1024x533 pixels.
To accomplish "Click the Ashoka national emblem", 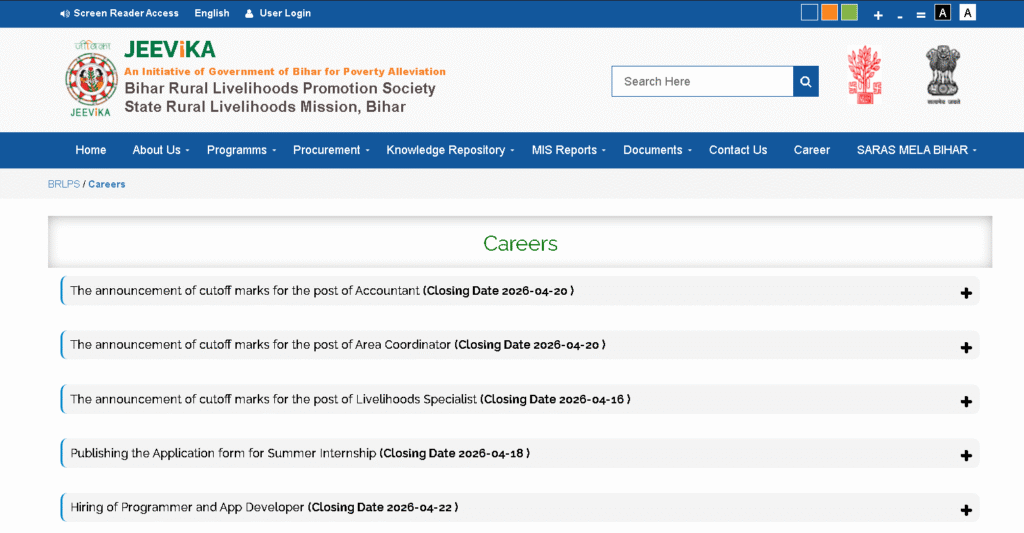I will 942,74.
